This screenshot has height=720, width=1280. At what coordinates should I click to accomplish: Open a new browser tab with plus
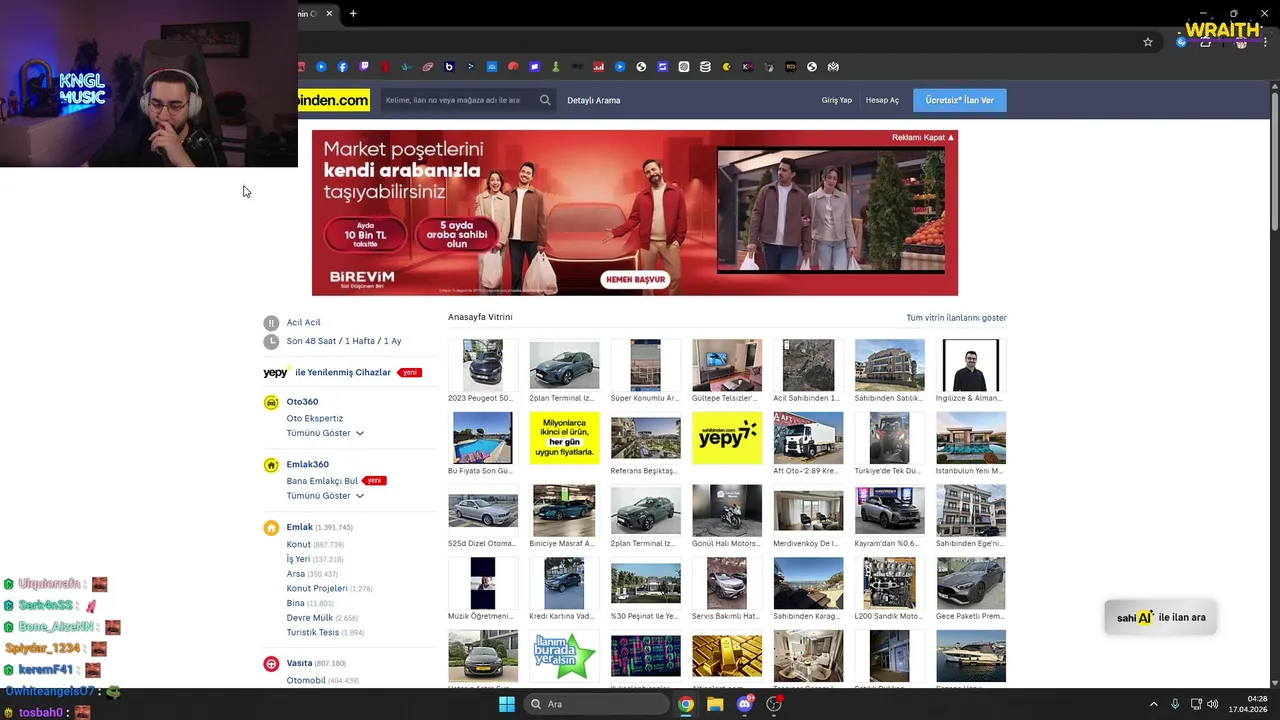(353, 13)
